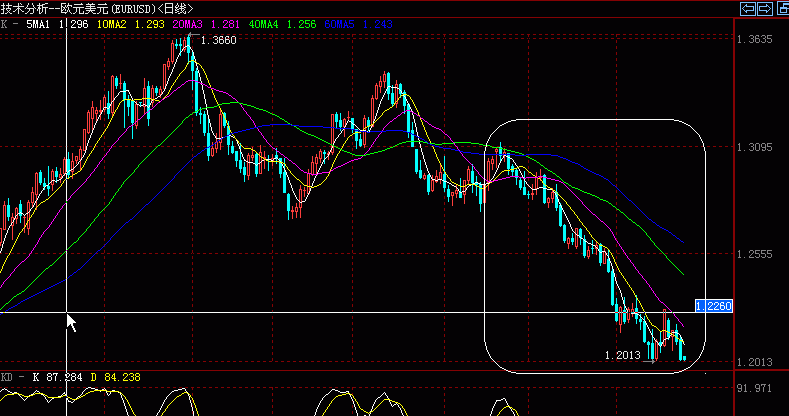Screen dimensions: 789x416
Task: Click the 1.2555 price axis value
Action: 754,255
